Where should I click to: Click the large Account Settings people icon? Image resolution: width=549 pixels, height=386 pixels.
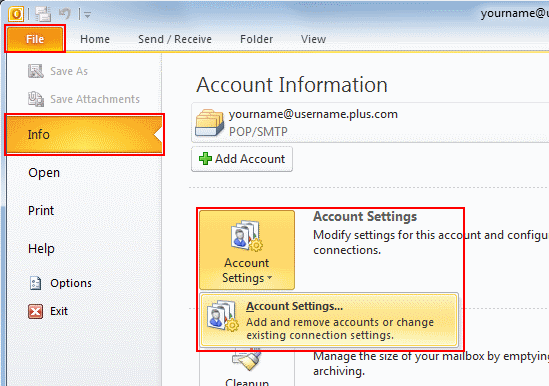pyautogui.click(x=247, y=235)
